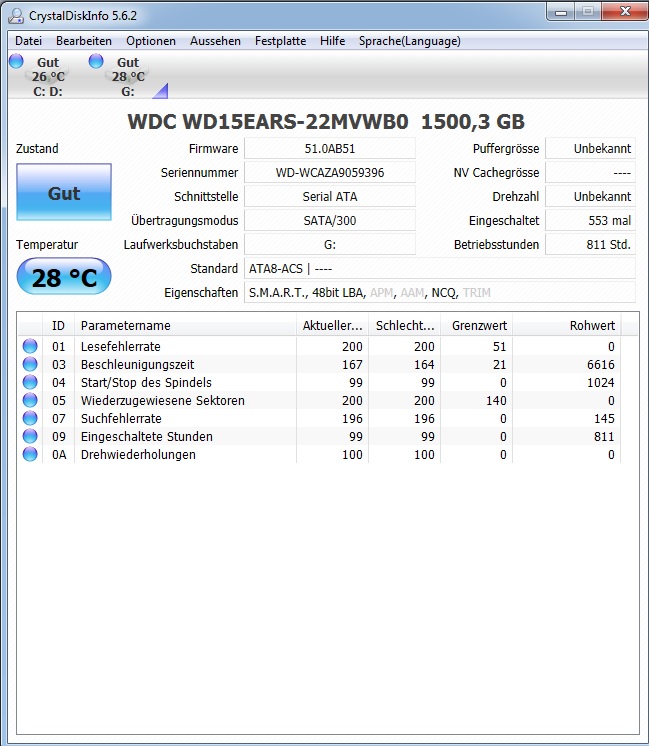This screenshot has height=746, width=649.
Task: Click status orb for Beschleunigungszeit row
Action: coord(30,364)
